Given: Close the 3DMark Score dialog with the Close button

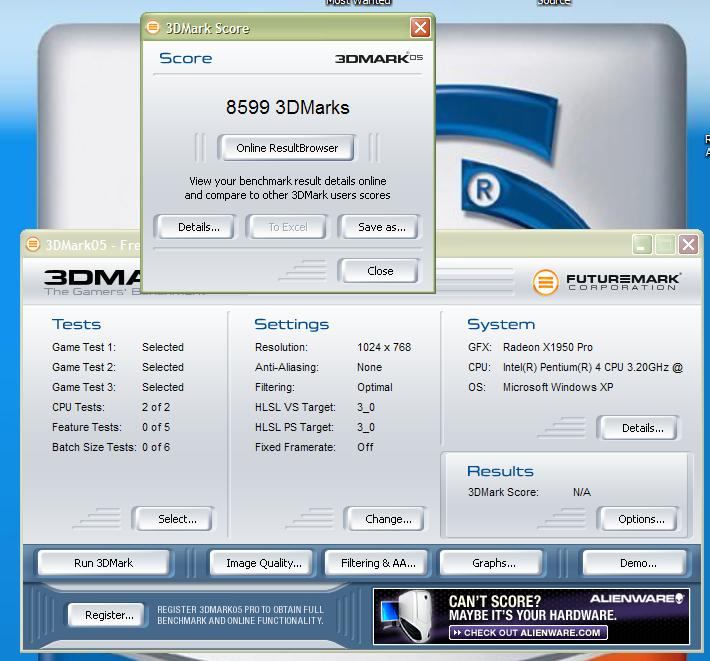Looking at the screenshot, I should click(379, 271).
